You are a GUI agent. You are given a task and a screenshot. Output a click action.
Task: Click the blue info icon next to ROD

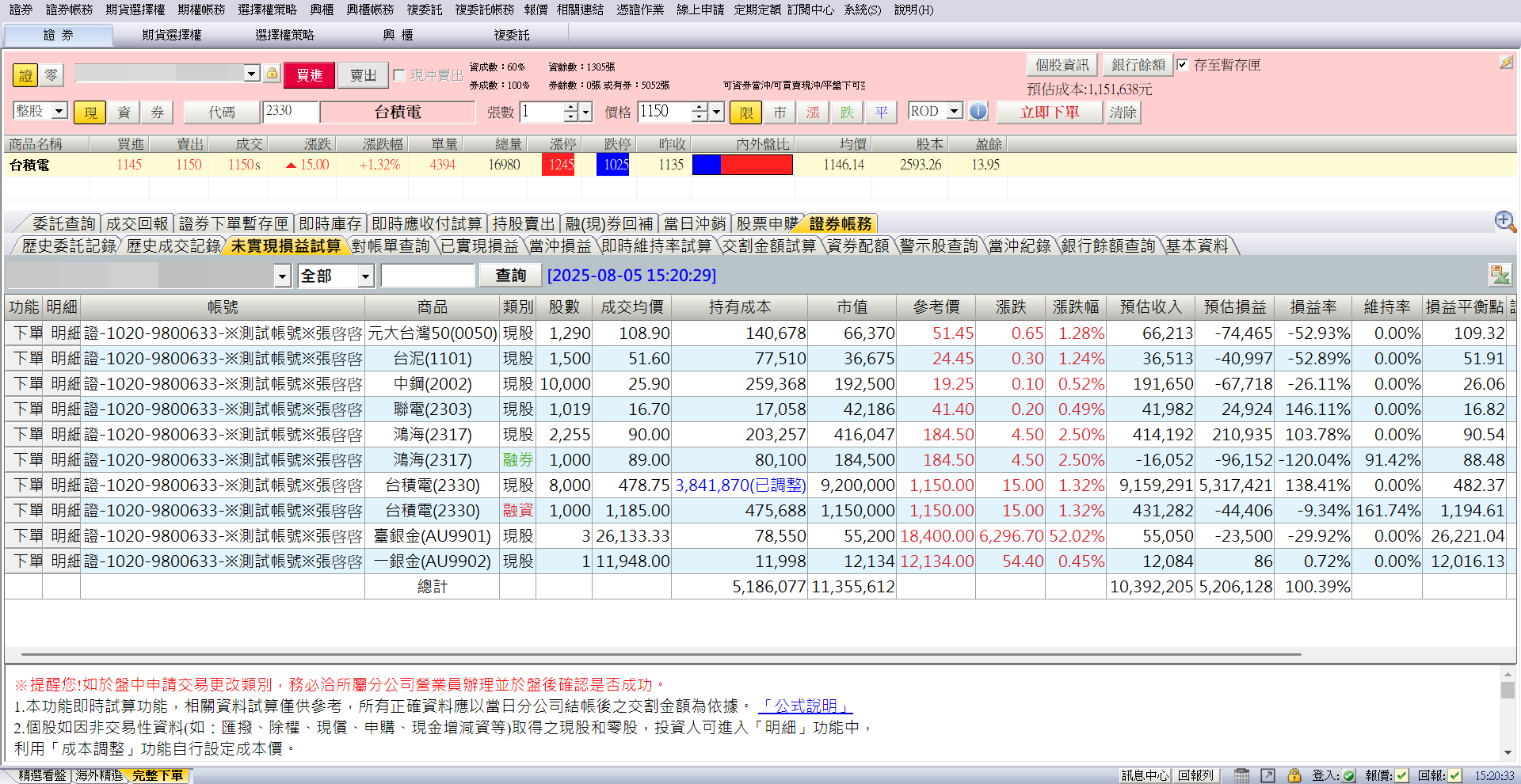pyautogui.click(x=978, y=112)
